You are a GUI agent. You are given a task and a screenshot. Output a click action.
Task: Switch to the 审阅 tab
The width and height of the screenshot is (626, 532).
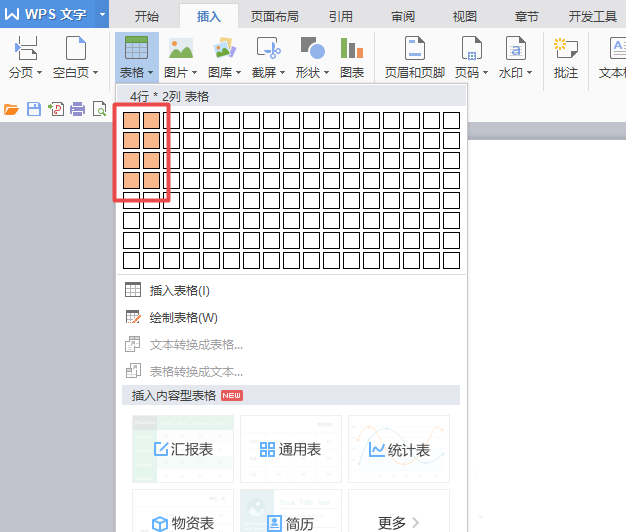[403, 16]
